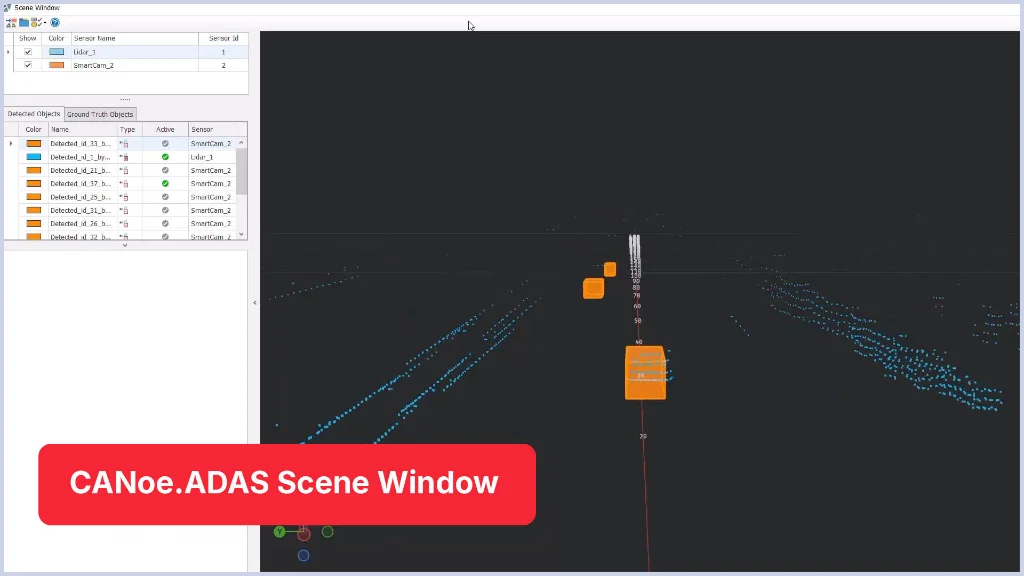The image size is (1024, 576).
Task: Click Sensor Id value 2 cell
Action: (x=223, y=65)
